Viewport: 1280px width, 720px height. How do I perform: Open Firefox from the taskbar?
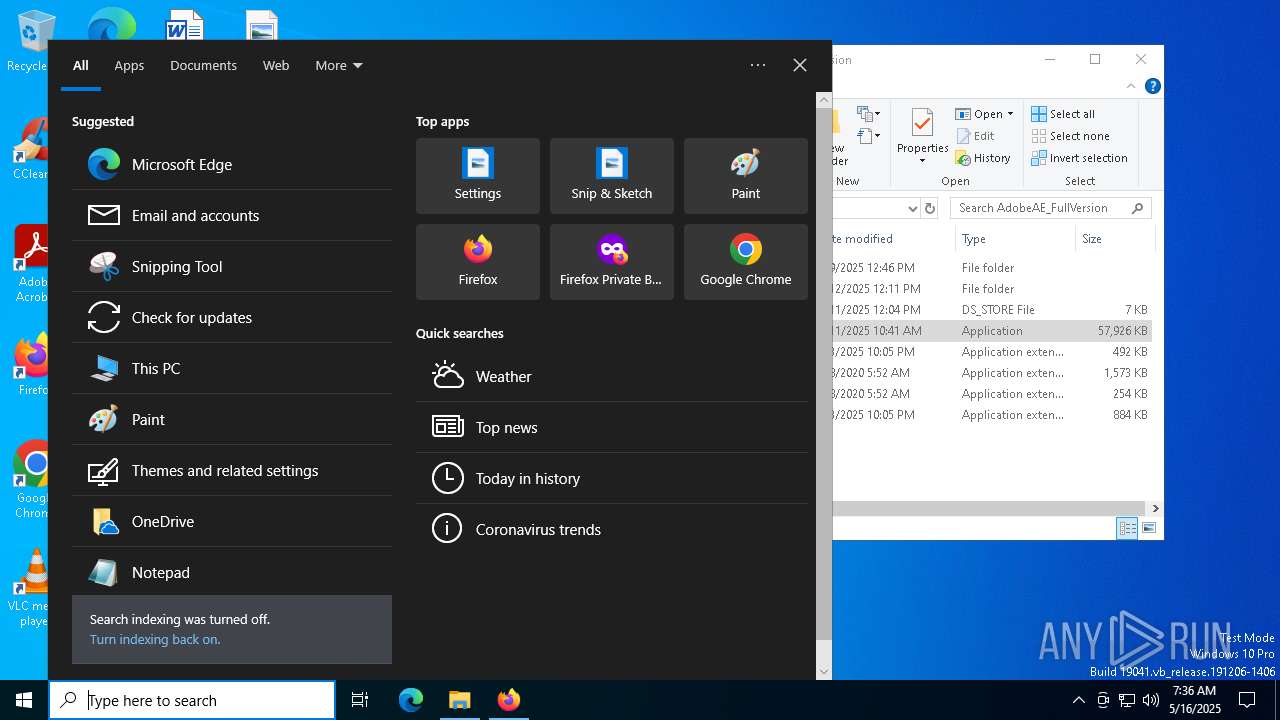[x=508, y=700]
